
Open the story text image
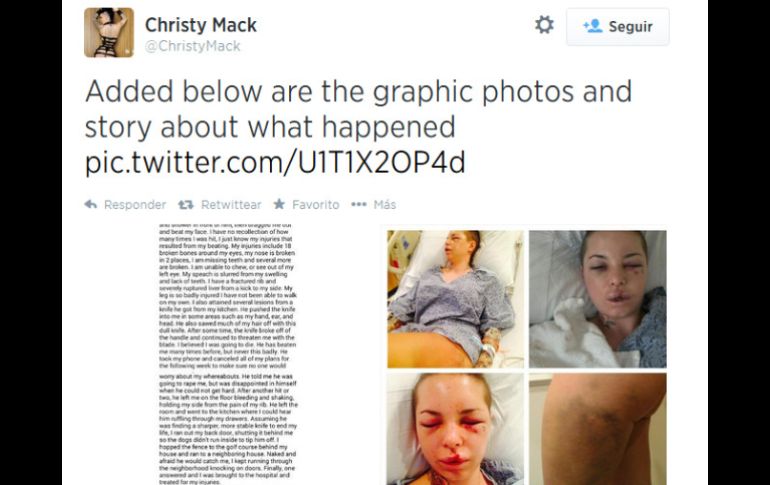[x=228, y=354]
